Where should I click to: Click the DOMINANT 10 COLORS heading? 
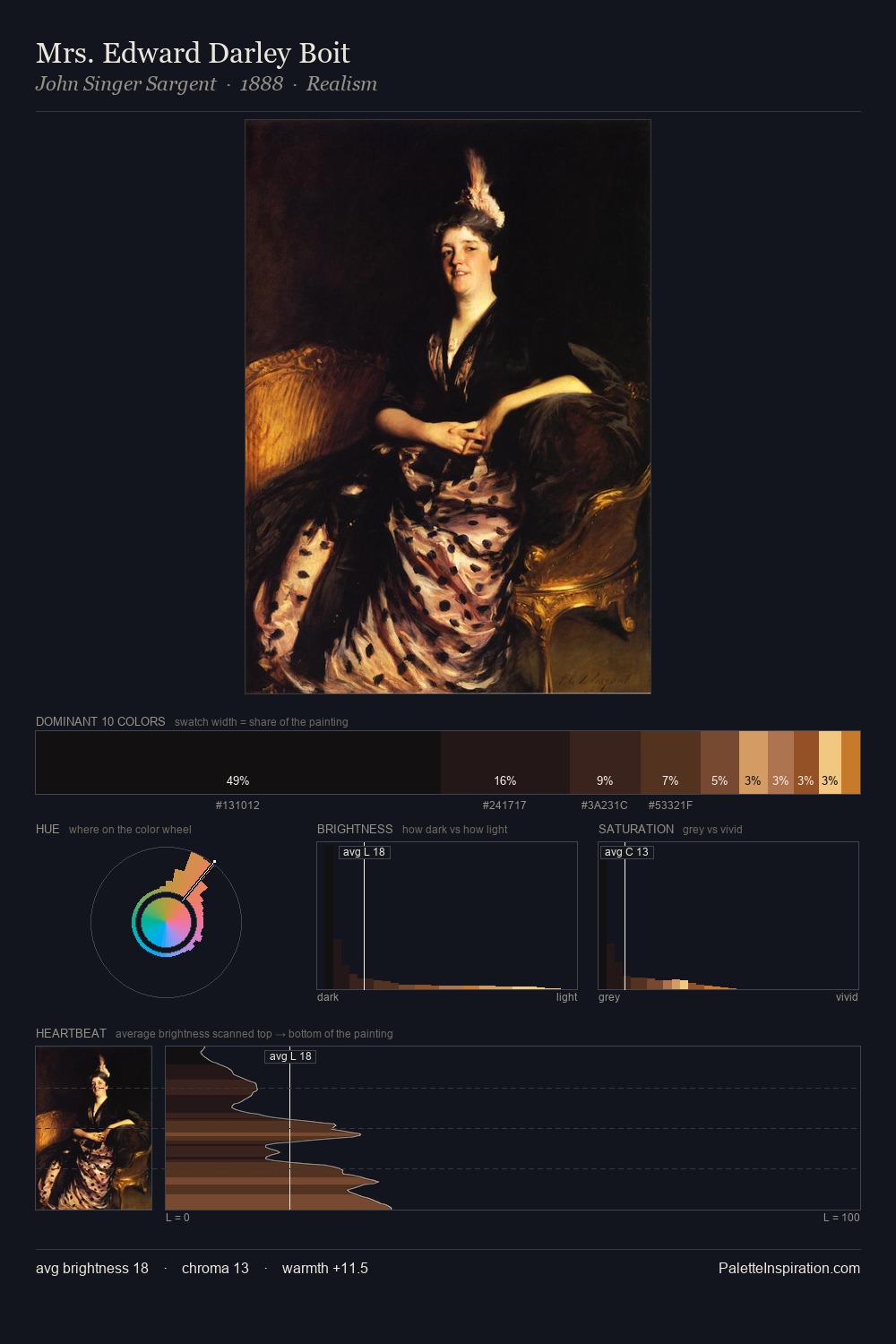coord(100,721)
